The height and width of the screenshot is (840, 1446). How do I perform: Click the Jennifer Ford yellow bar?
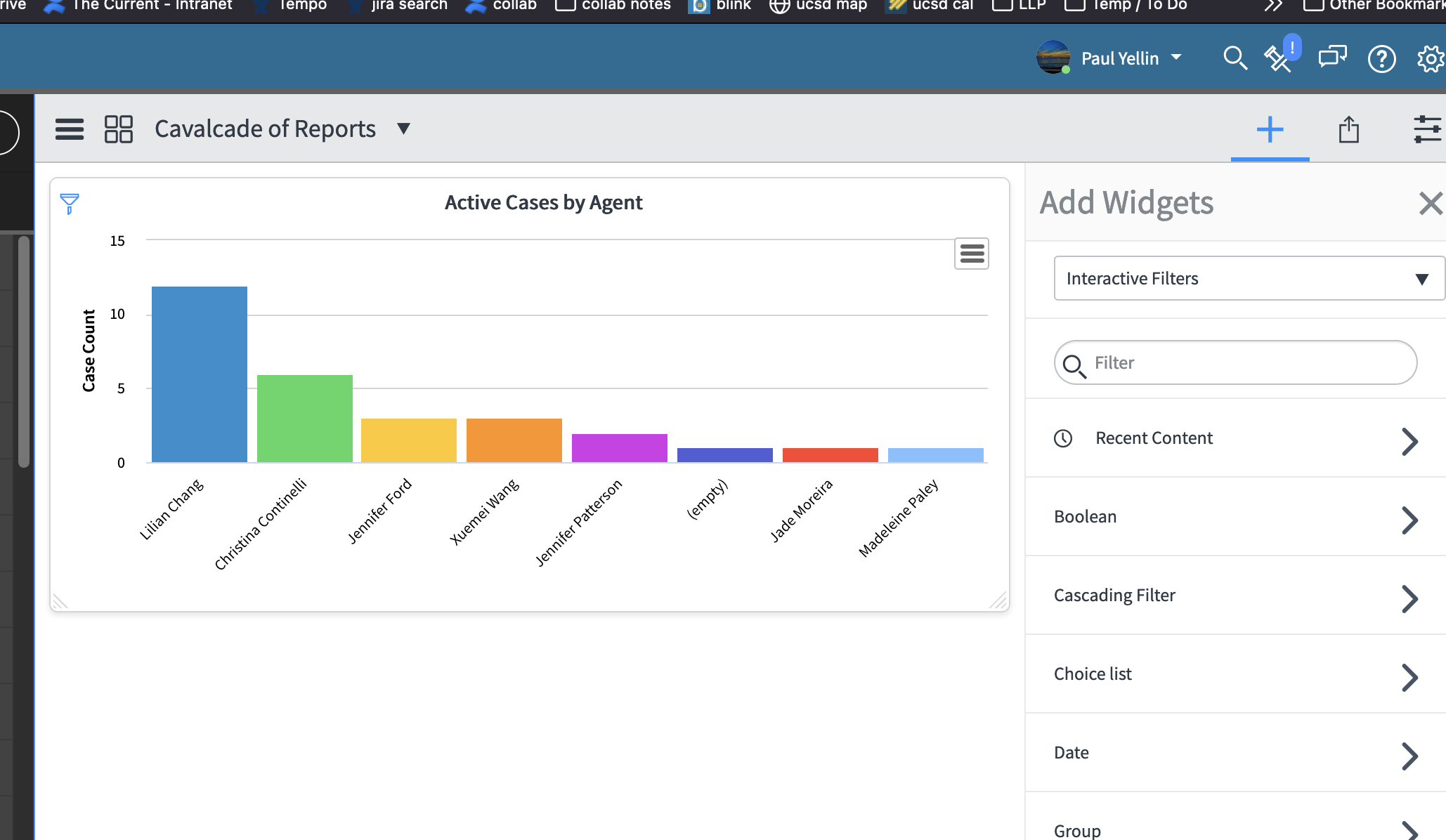click(409, 440)
